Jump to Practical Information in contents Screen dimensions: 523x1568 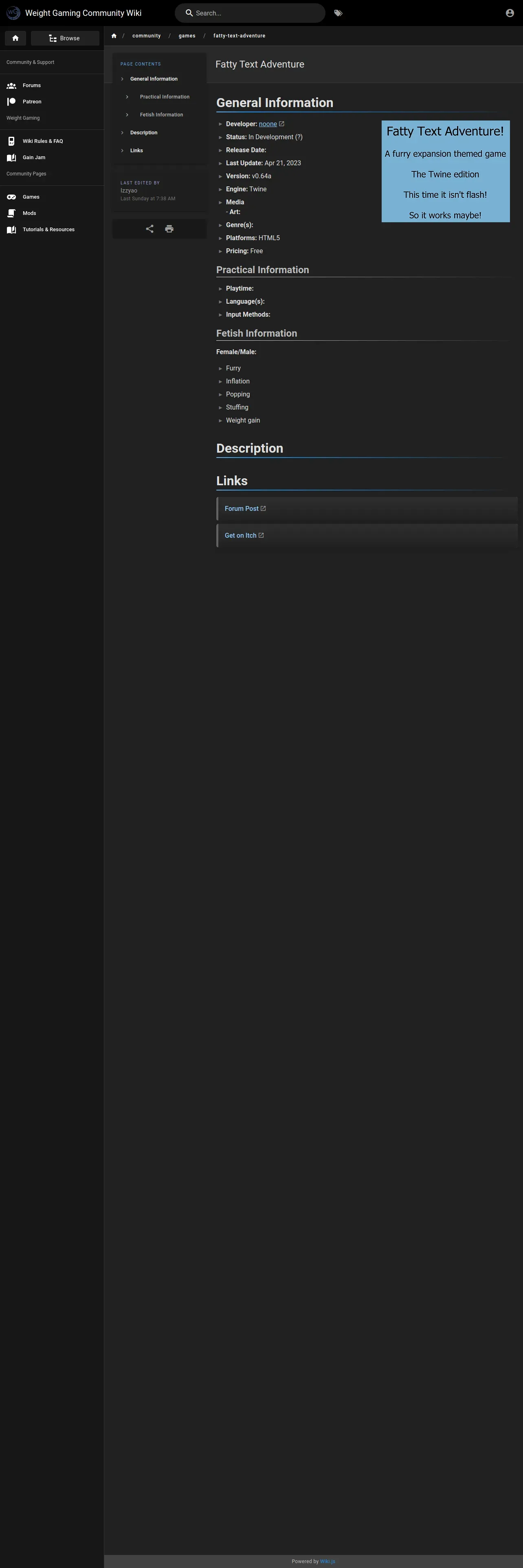click(x=165, y=97)
